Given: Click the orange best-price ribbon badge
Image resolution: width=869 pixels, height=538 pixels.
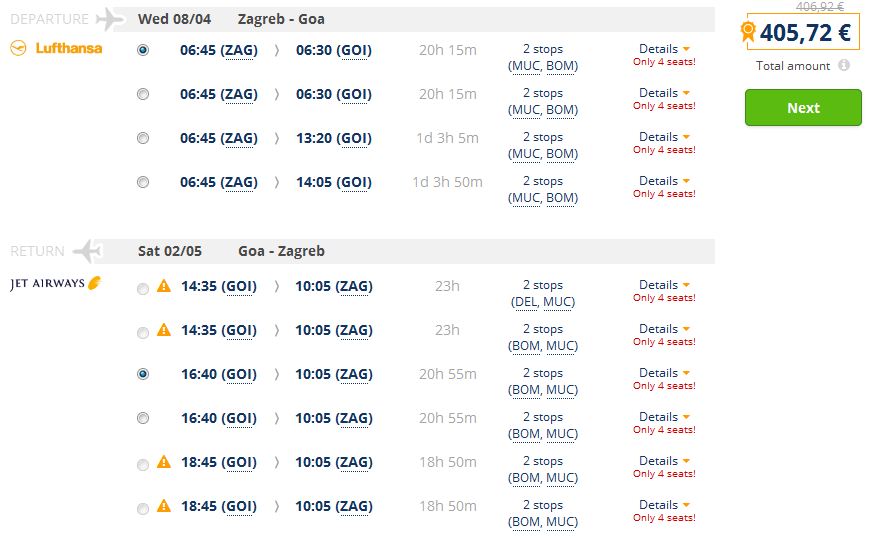Looking at the screenshot, I should pos(748,32).
